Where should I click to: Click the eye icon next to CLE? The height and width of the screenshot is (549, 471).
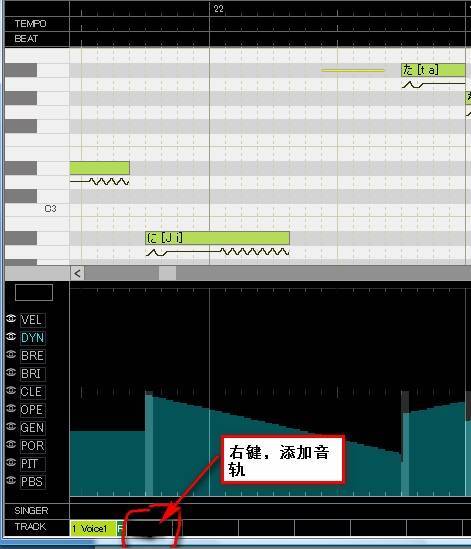(x=11, y=391)
